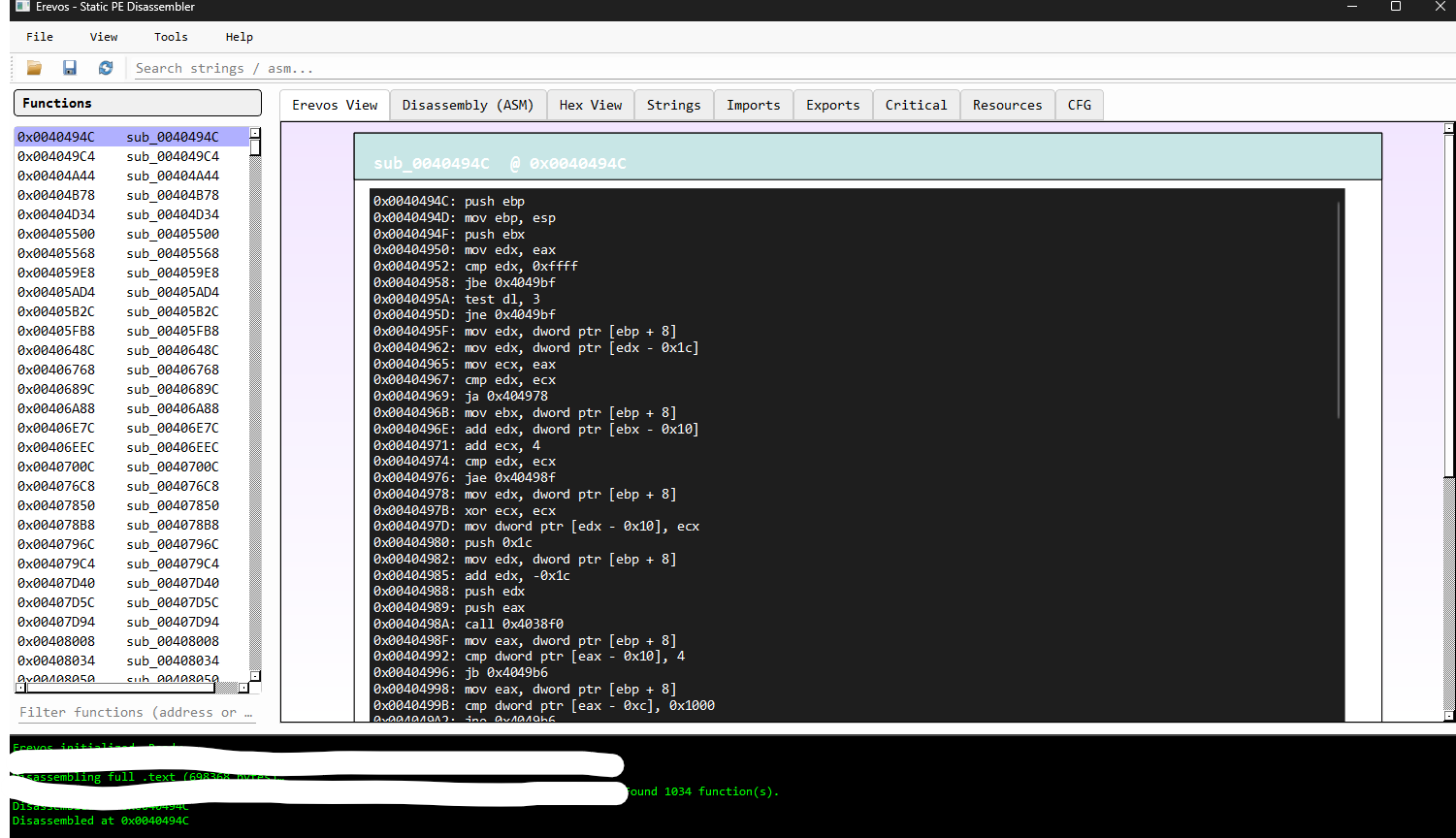Select function sub_004076C8 in the list
This screenshot has height=838, width=1456.
(132, 486)
